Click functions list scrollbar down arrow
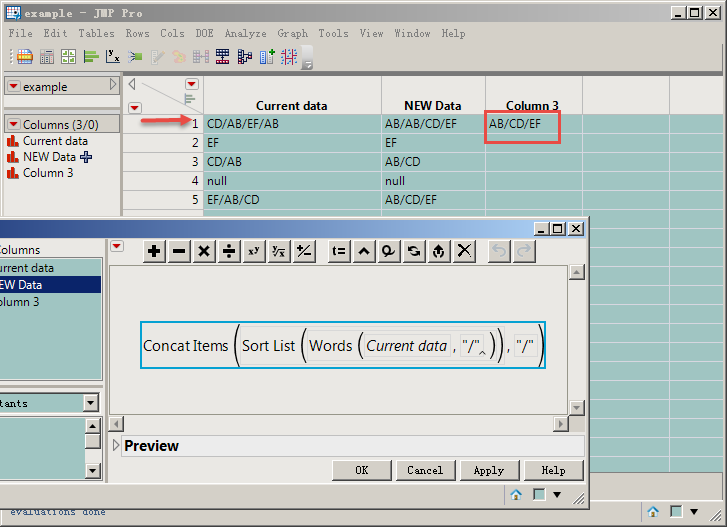Viewport: 727px width, 527px height. pyautogui.click(x=93, y=471)
